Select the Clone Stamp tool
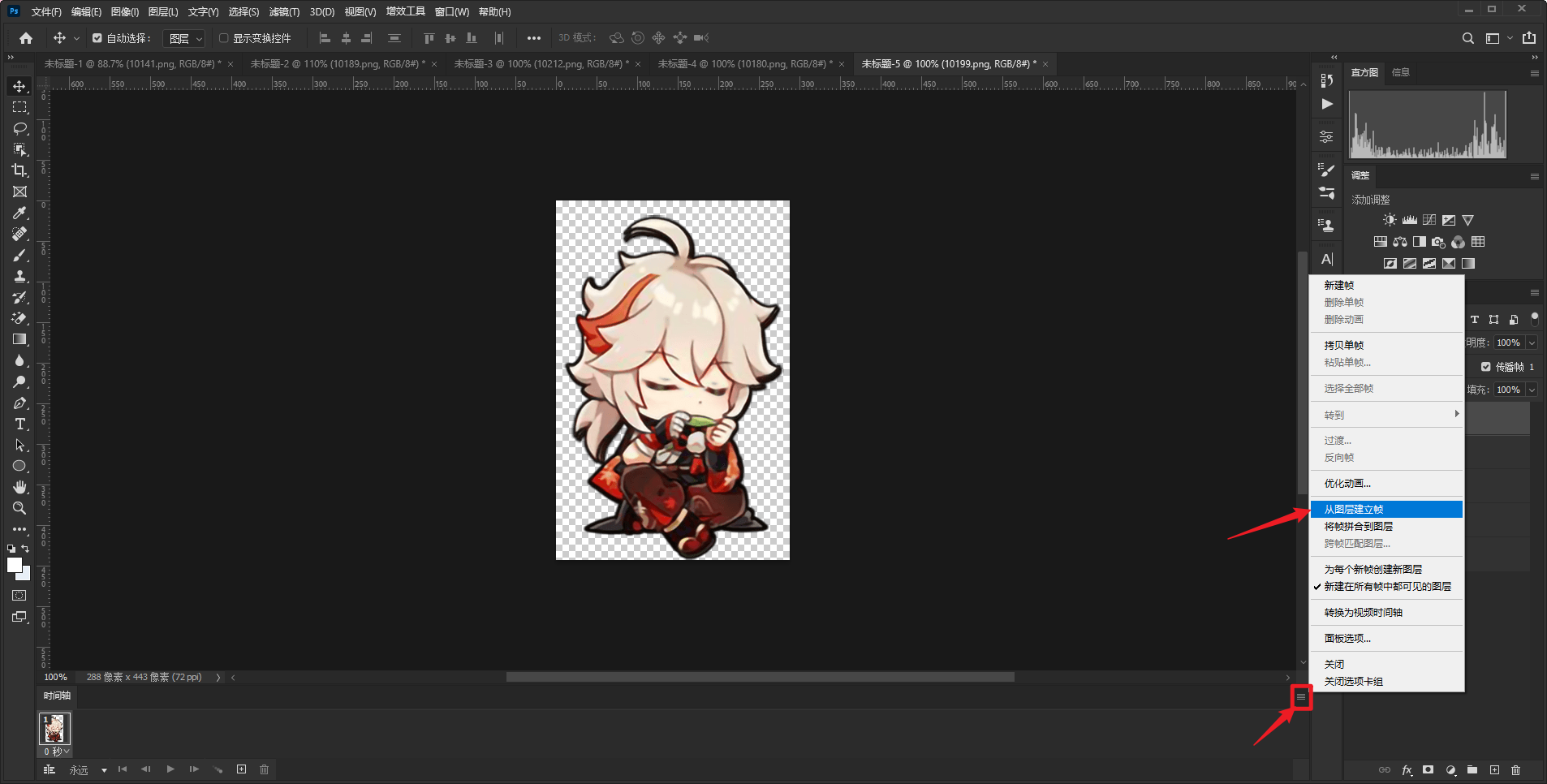 click(19, 276)
